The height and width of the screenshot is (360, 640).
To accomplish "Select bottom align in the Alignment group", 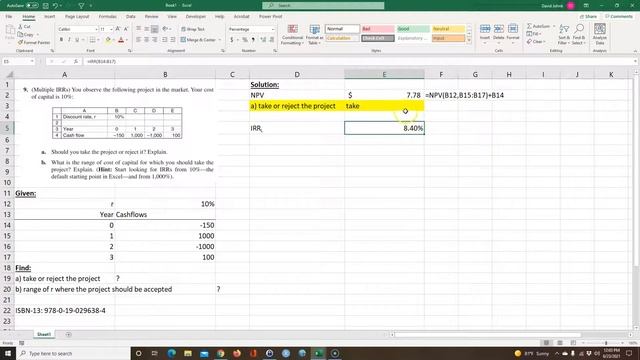I will [155, 29].
